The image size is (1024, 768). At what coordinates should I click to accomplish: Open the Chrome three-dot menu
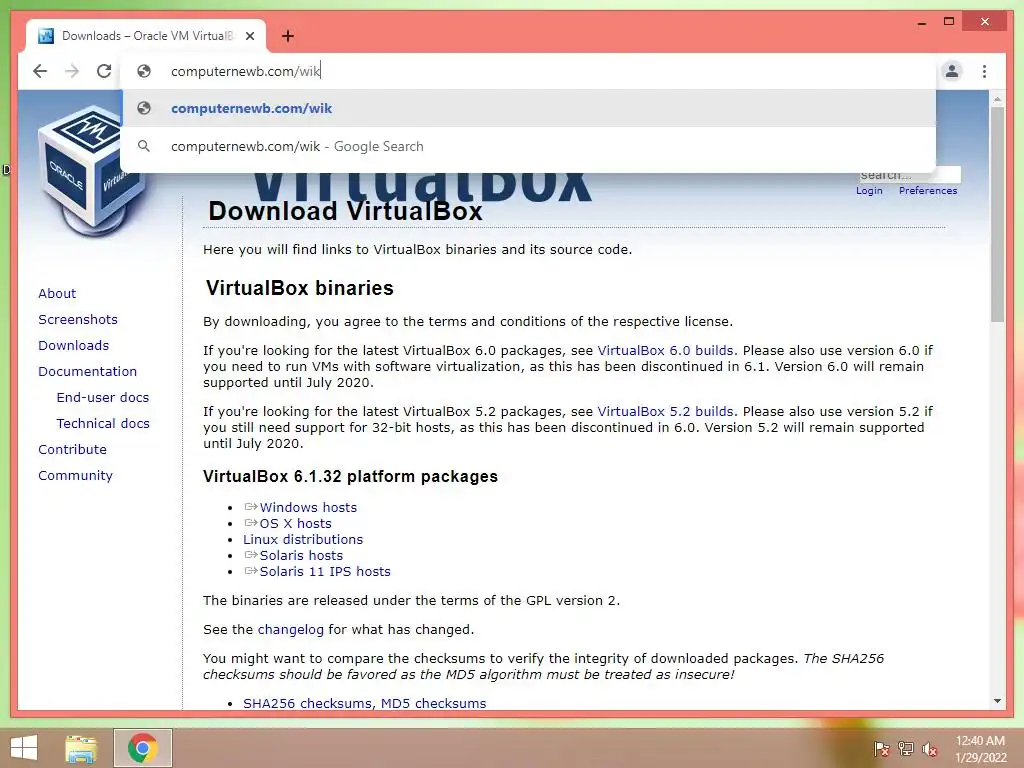[x=984, y=71]
